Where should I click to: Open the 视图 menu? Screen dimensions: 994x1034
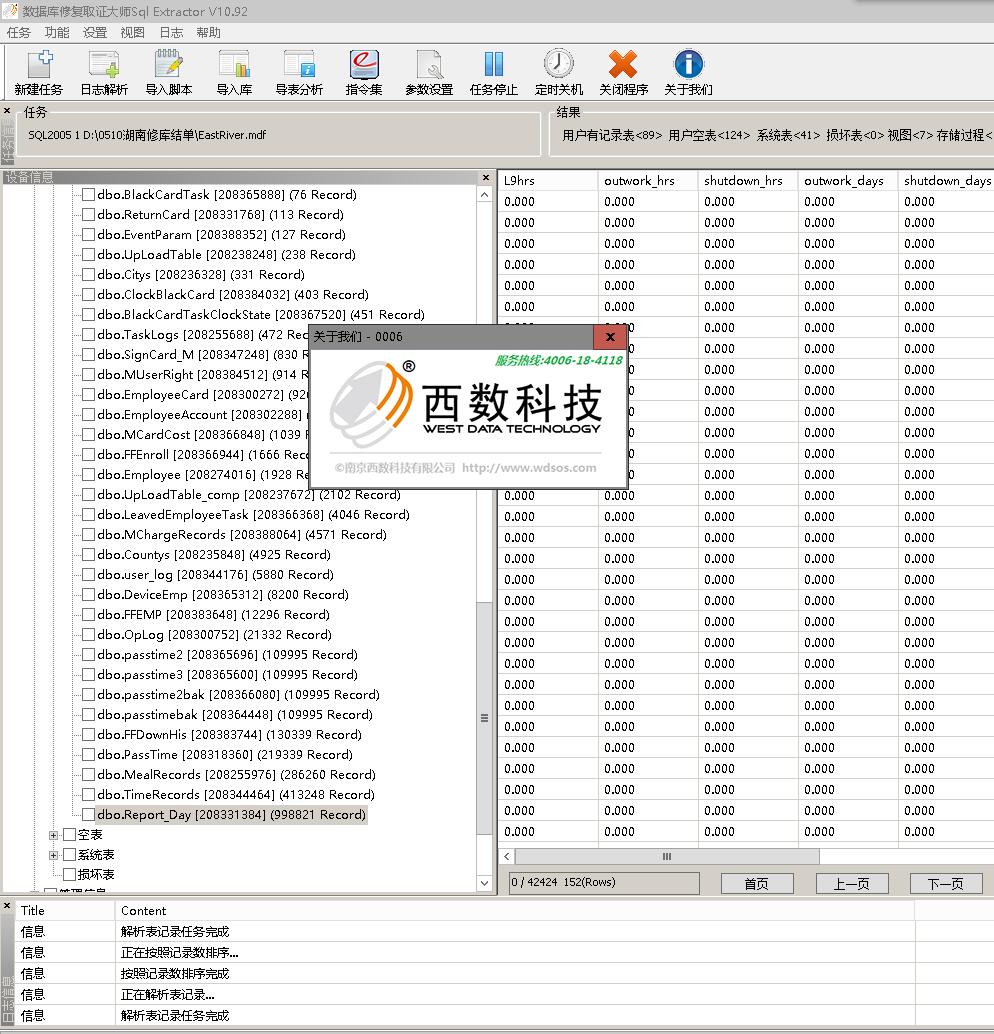point(133,32)
